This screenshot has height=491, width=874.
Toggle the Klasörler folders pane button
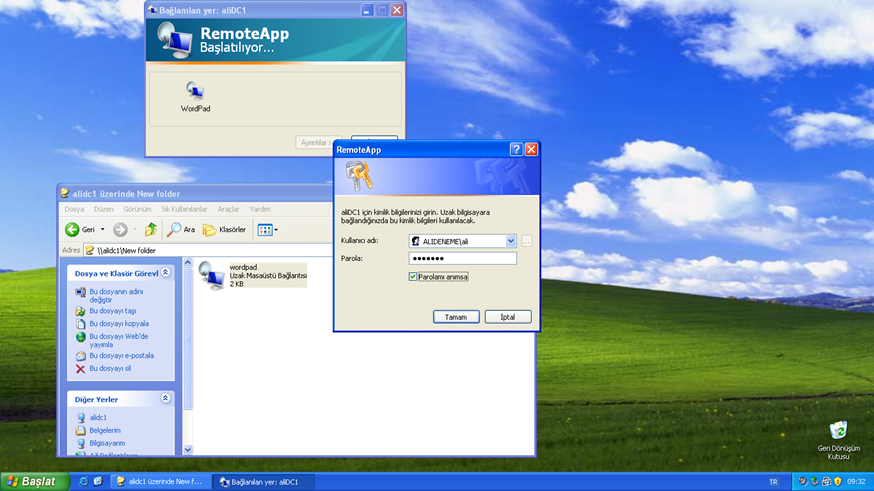pos(224,229)
